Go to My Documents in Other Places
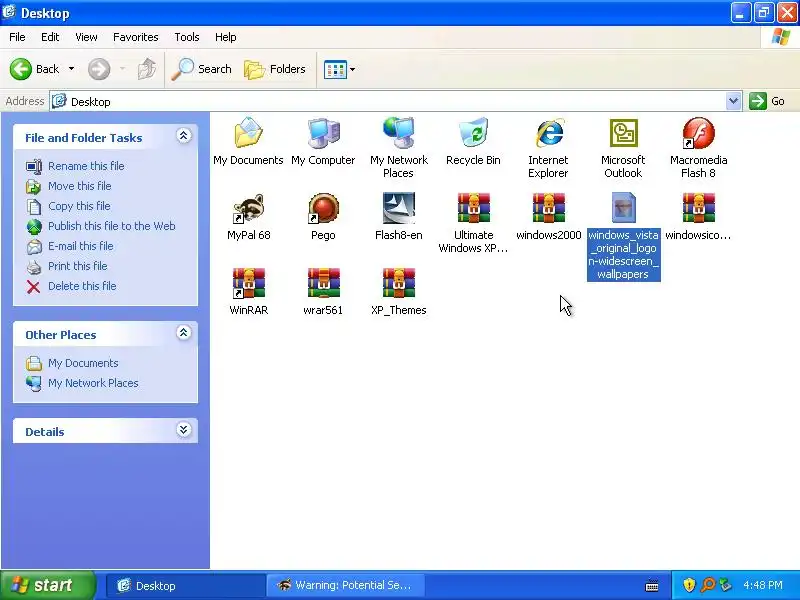This screenshot has width=800, height=600. coord(72,363)
